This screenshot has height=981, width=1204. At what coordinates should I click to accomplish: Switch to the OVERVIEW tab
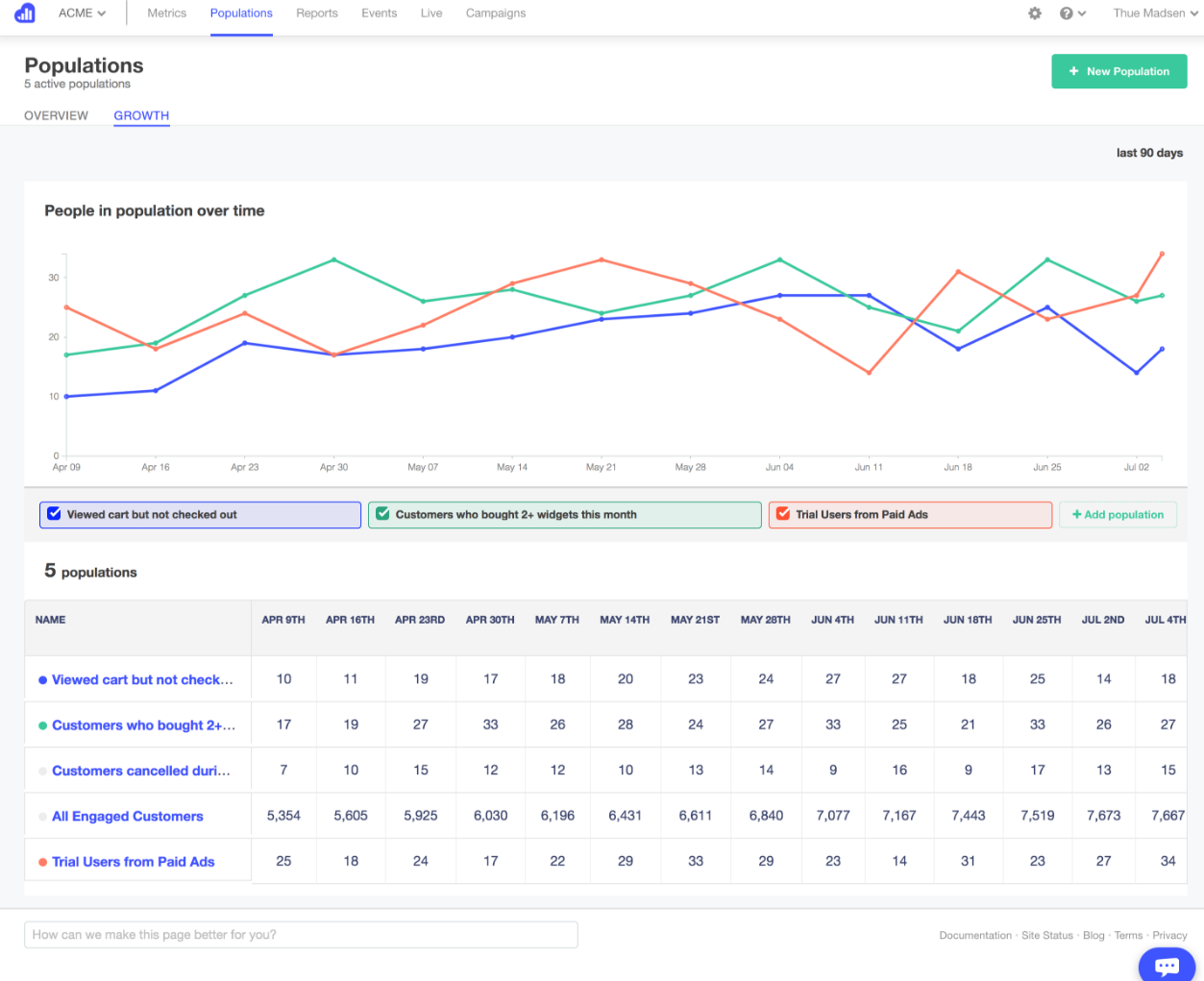56,115
